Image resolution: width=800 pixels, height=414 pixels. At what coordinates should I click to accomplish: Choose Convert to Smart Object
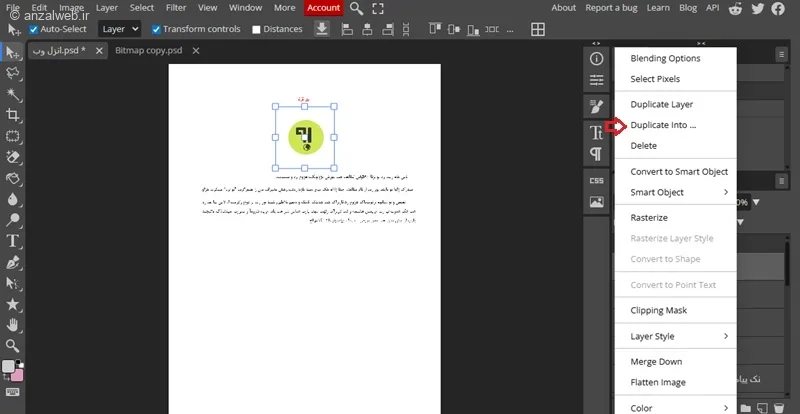click(679, 172)
